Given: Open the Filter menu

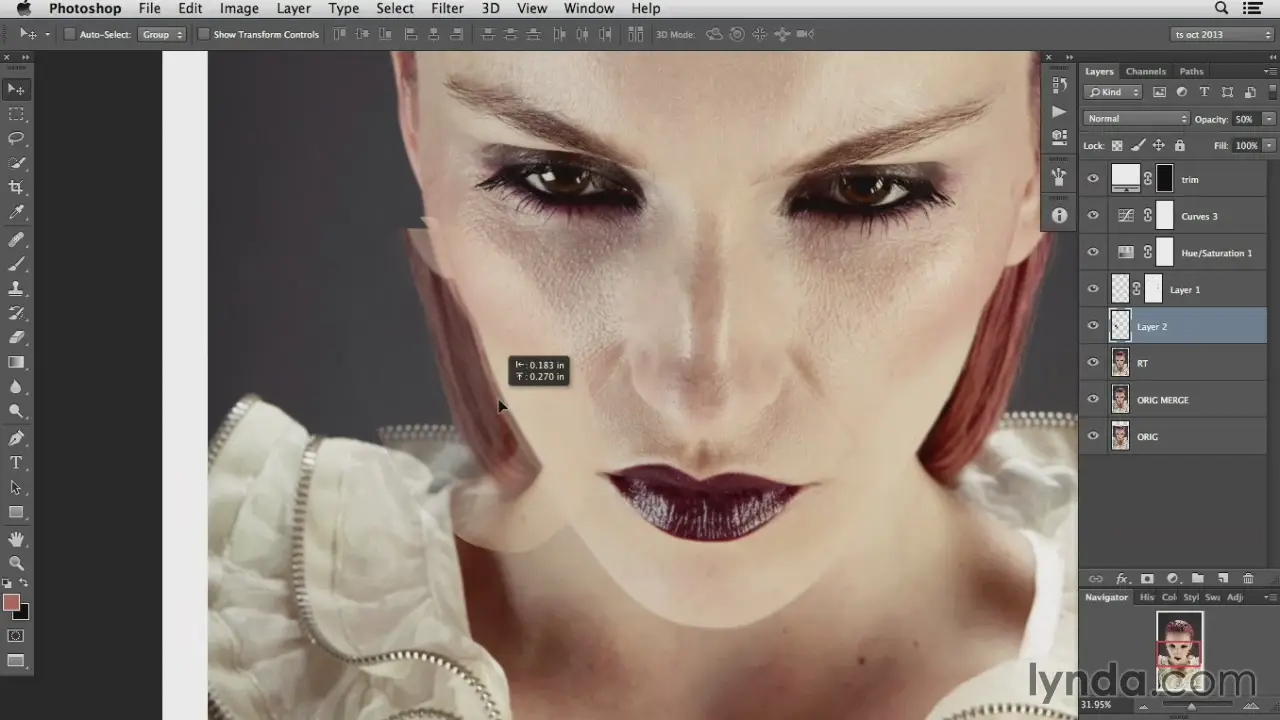Looking at the screenshot, I should (x=447, y=9).
